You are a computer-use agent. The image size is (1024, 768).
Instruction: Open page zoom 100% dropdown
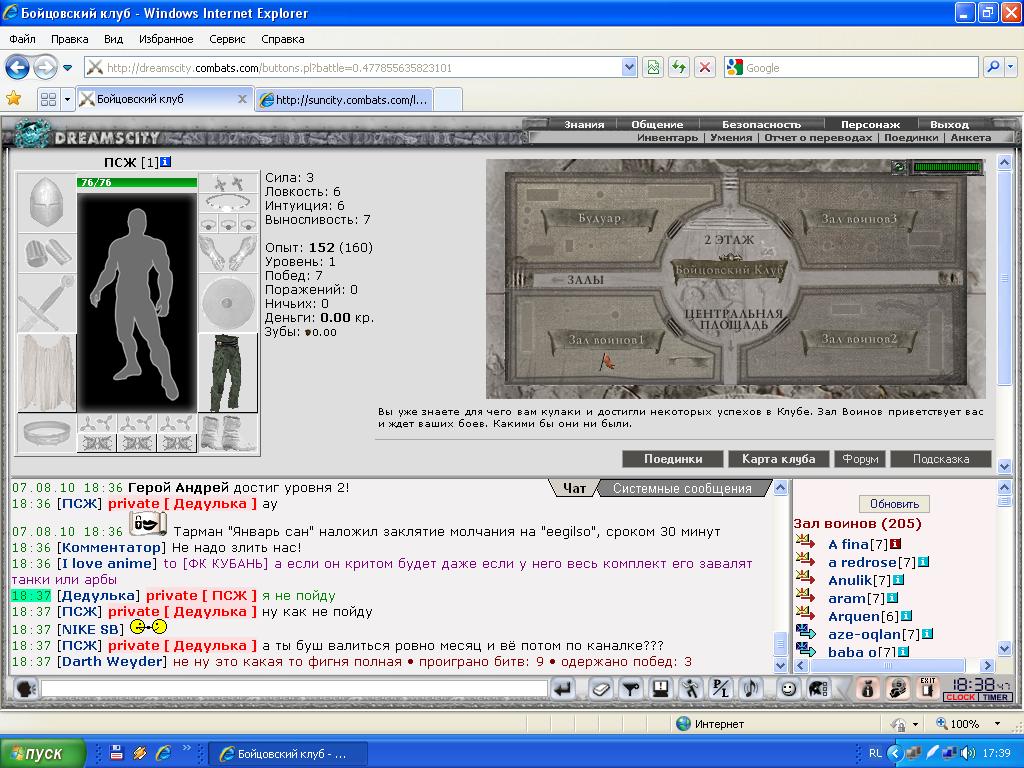pos(997,724)
